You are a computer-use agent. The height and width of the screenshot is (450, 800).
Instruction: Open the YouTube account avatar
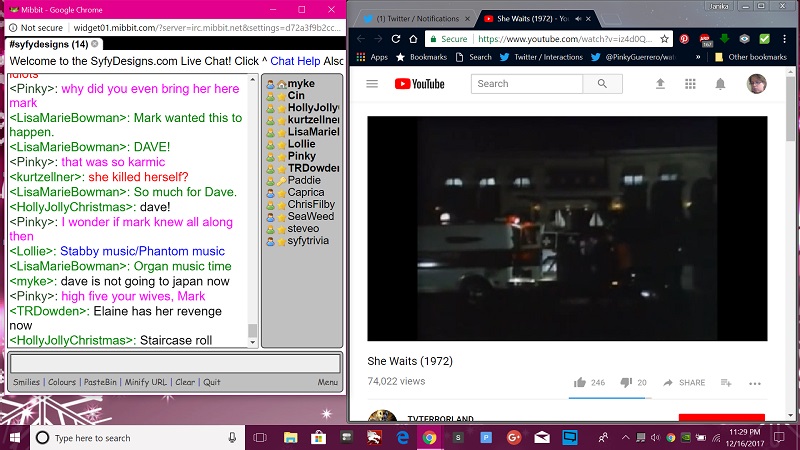[757, 84]
